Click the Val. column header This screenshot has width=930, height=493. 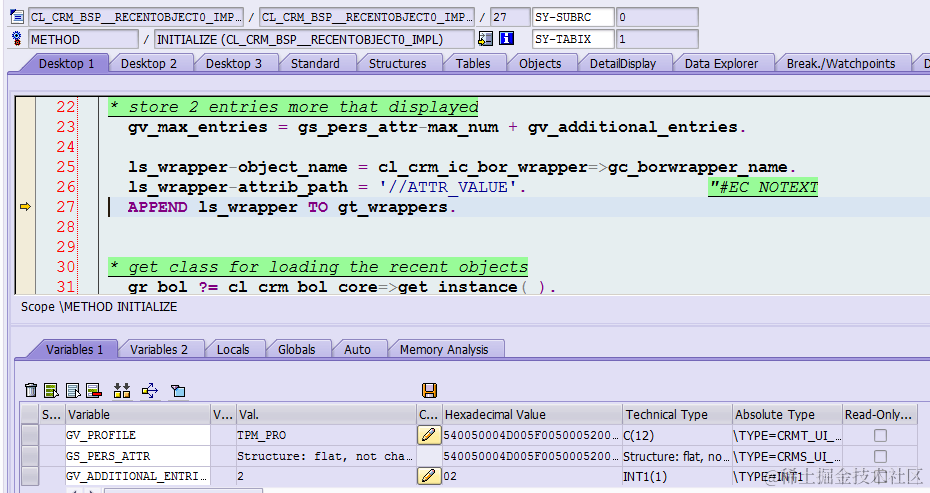(x=326, y=415)
